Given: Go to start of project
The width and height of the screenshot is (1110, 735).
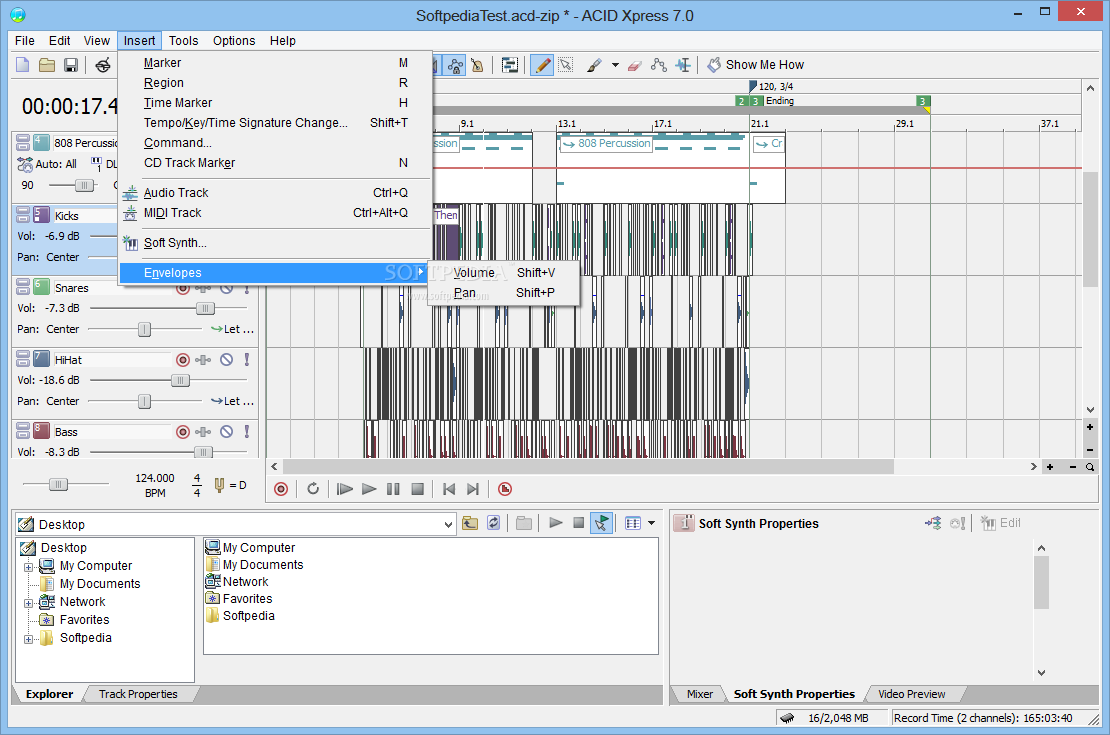Looking at the screenshot, I should 449,489.
